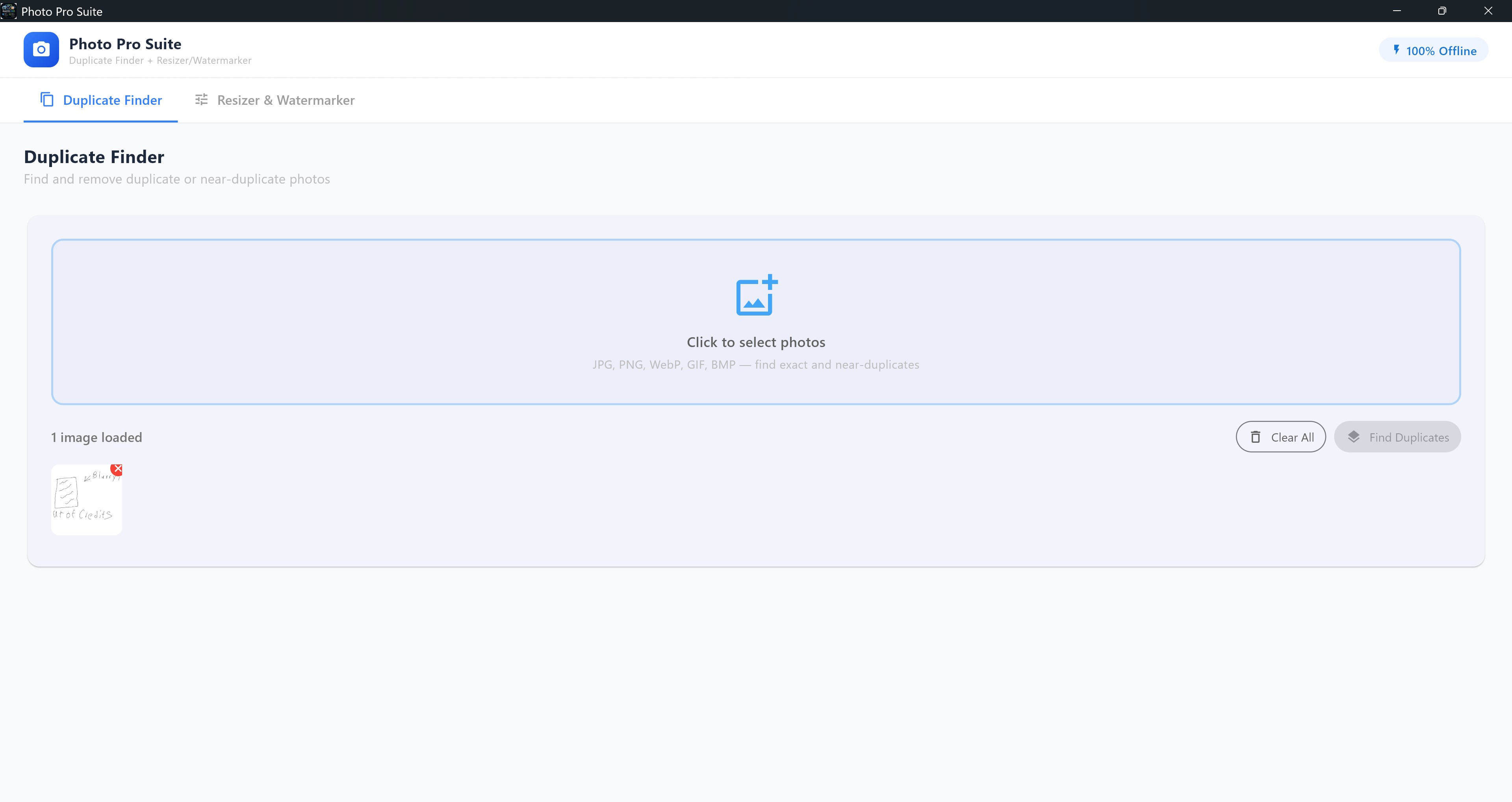The height and width of the screenshot is (802, 1512).
Task: Open the Duplicate Finder tab
Action: pos(100,100)
